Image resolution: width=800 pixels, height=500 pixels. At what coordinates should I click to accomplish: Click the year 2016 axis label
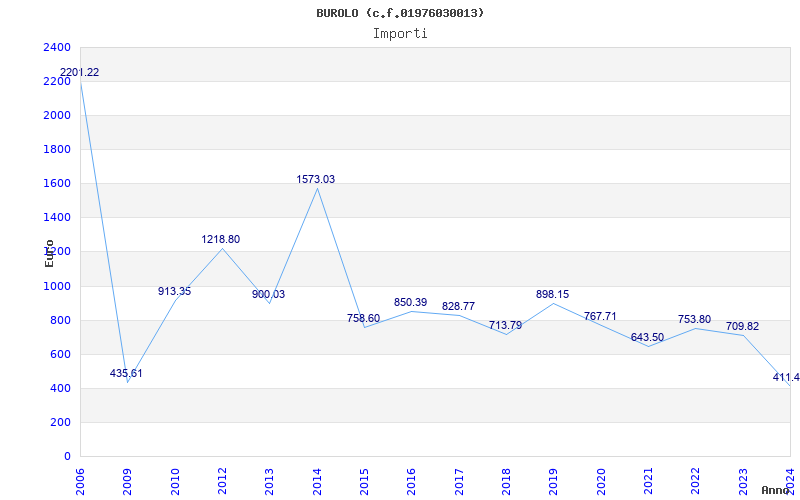412,481
